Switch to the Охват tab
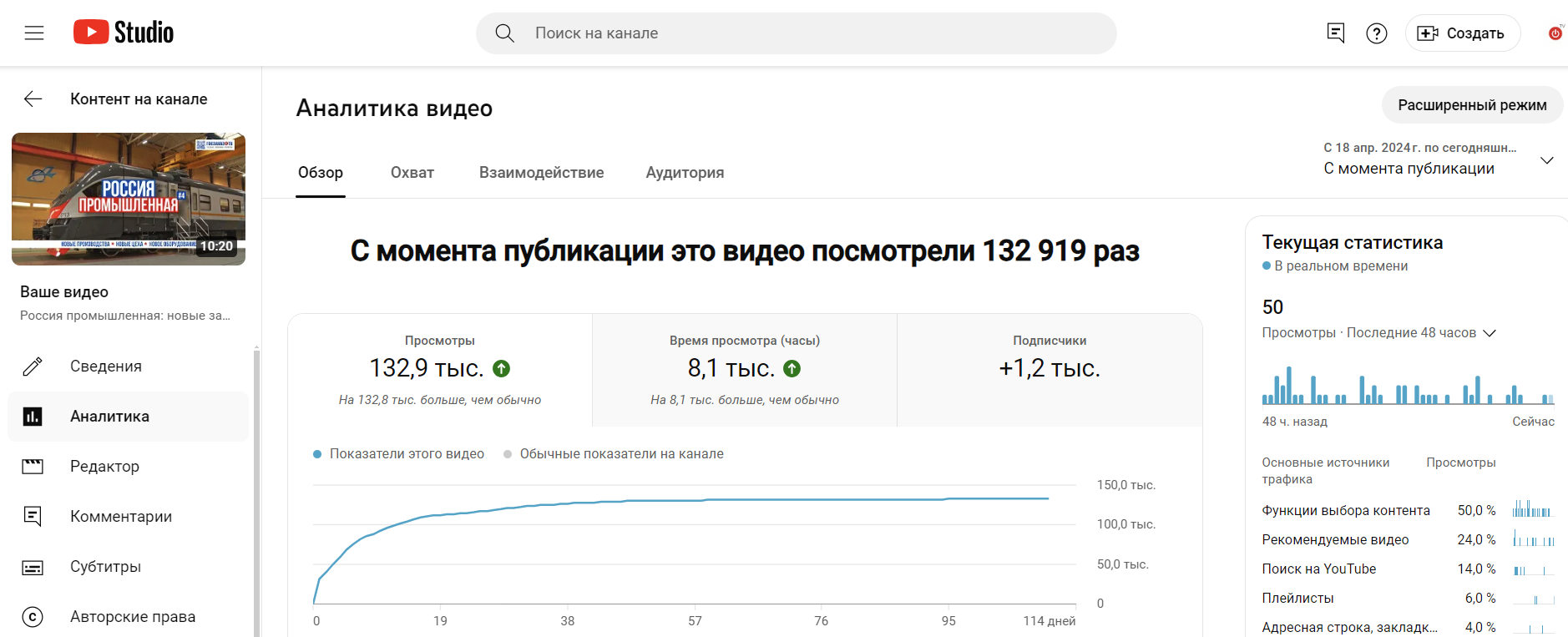 412,173
